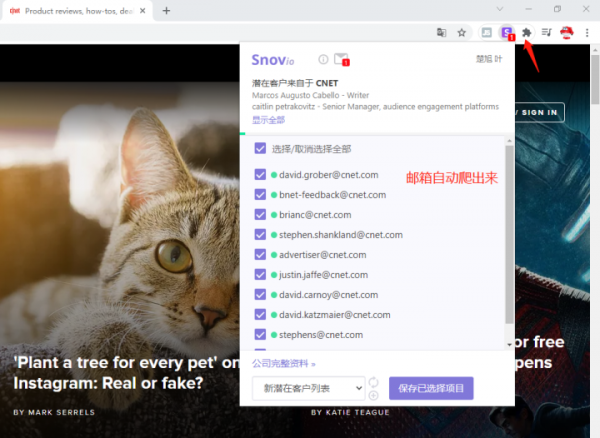Bookmark this page with the star icon
The width and height of the screenshot is (600, 438).
[x=462, y=32]
